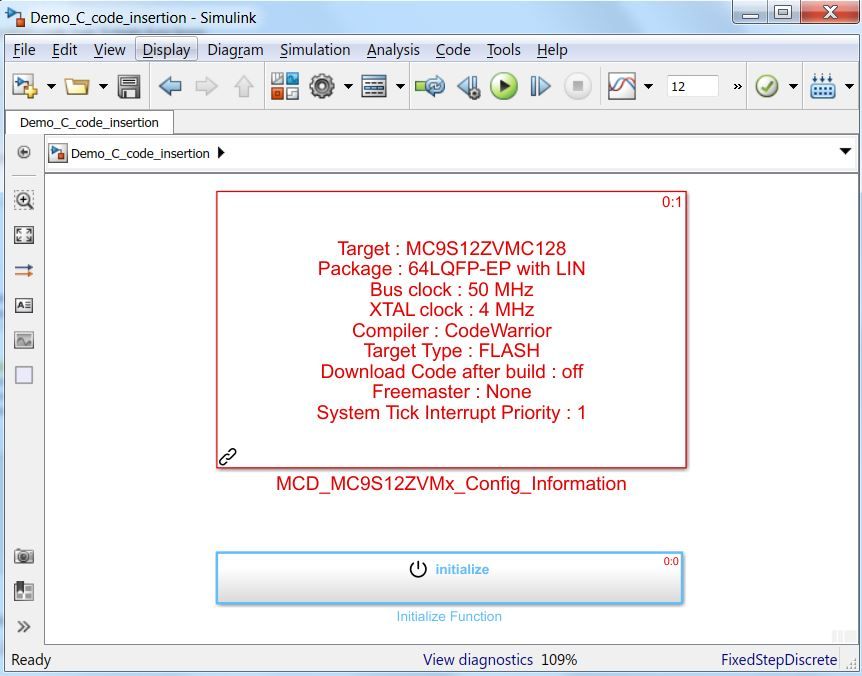Click the grey Forward arrow

(x=207, y=86)
